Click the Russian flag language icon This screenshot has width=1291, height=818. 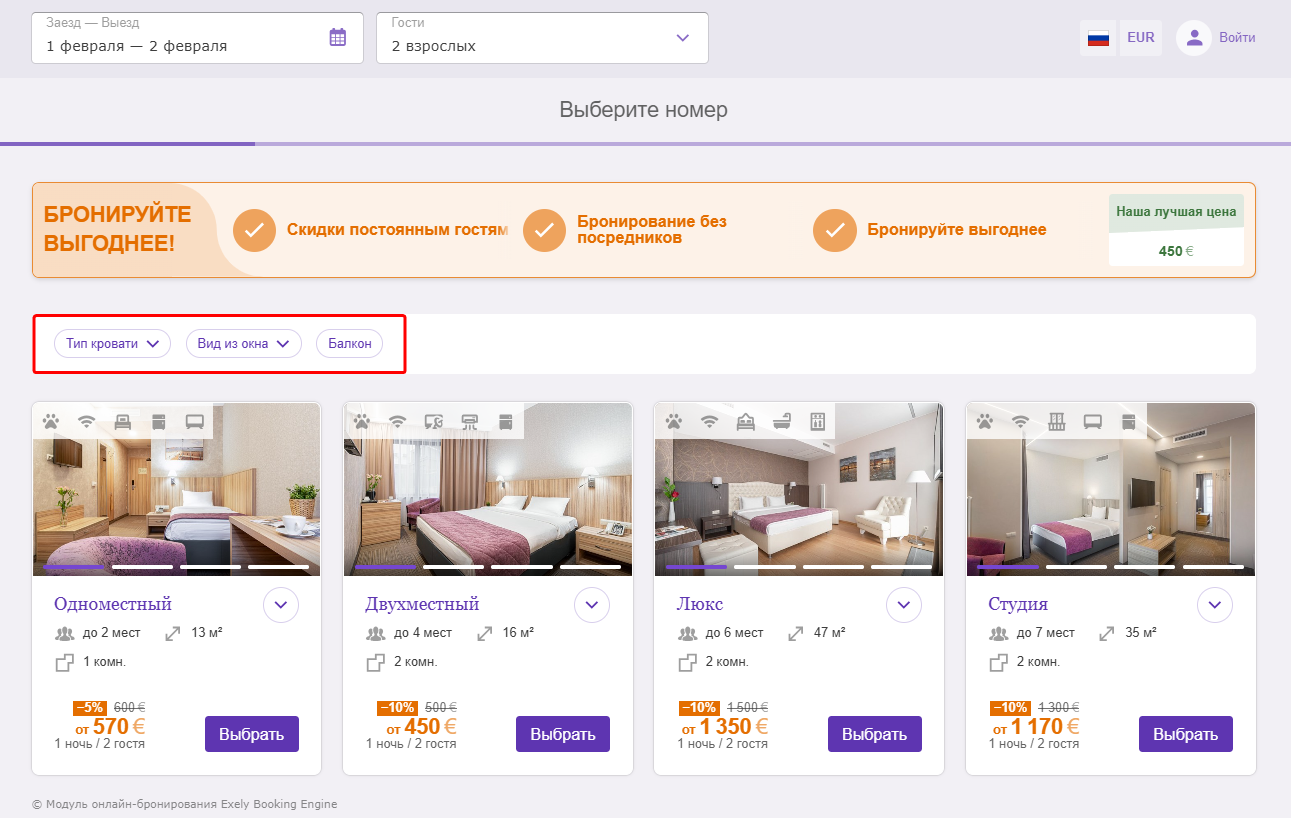1098,38
